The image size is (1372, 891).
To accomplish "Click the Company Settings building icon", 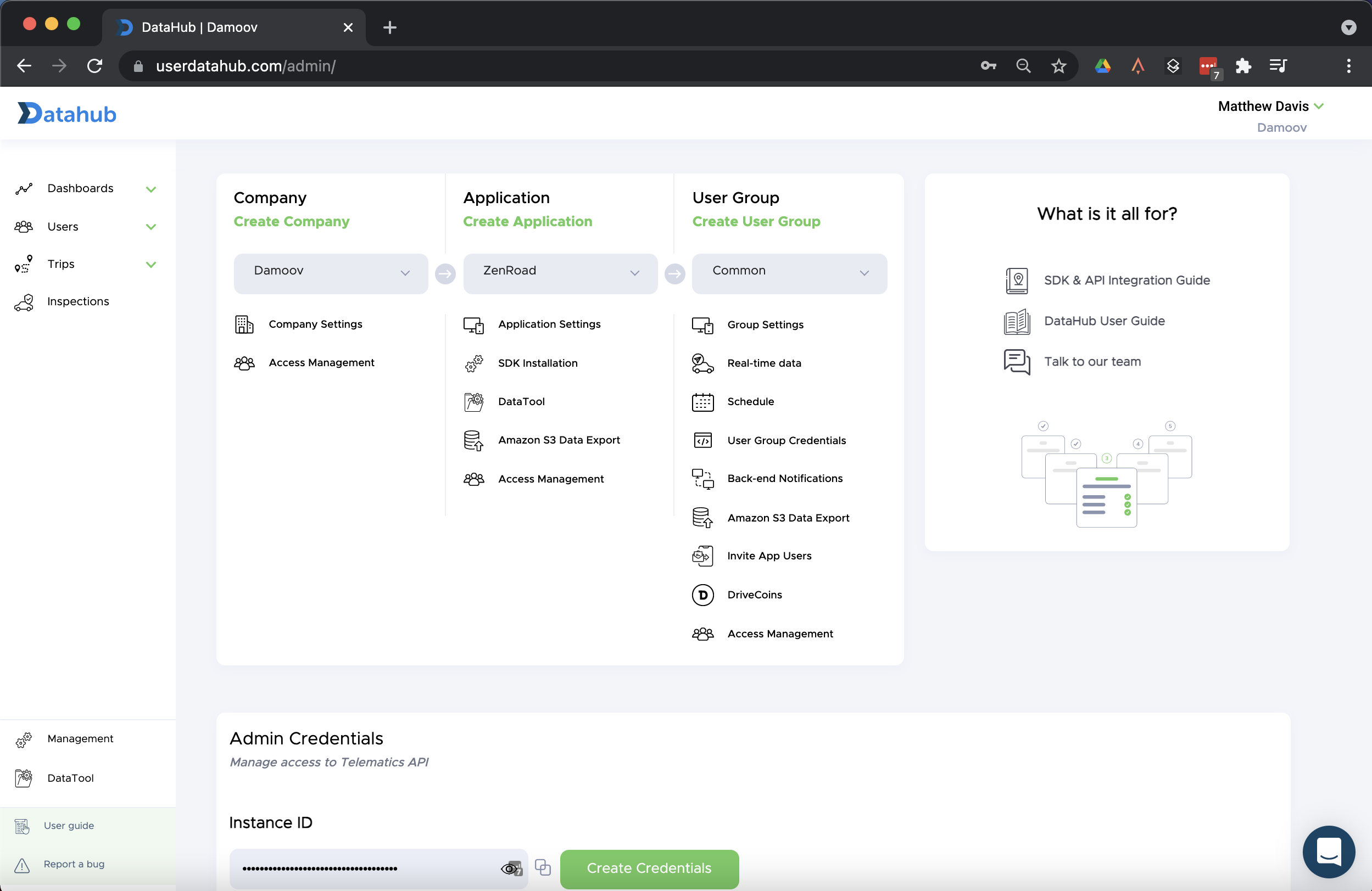I will click(x=244, y=324).
